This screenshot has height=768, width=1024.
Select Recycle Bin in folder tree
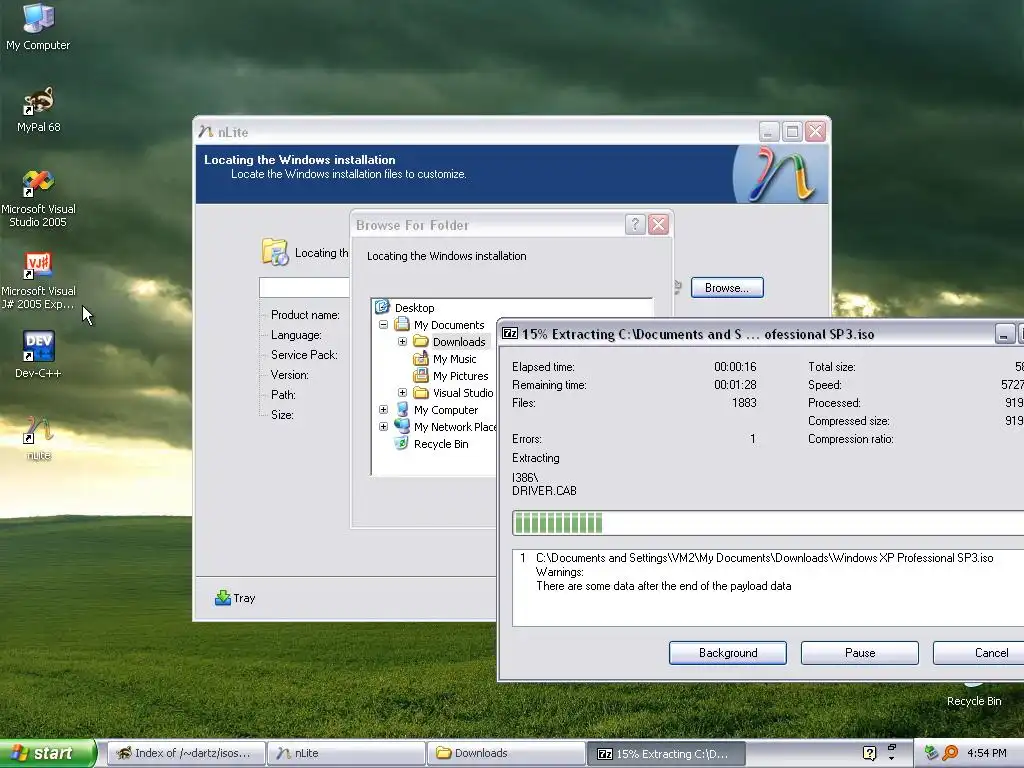point(441,443)
